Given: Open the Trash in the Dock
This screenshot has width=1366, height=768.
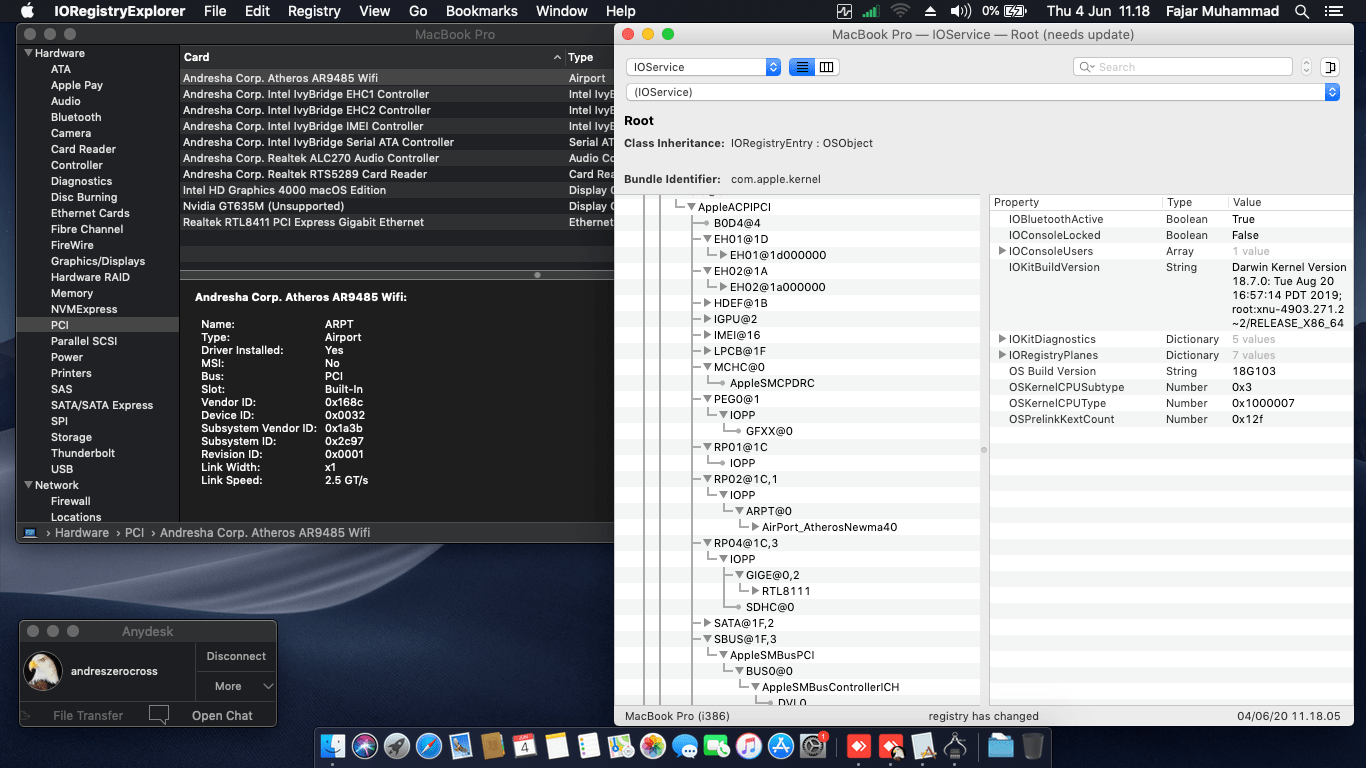Looking at the screenshot, I should tap(1033, 746).
